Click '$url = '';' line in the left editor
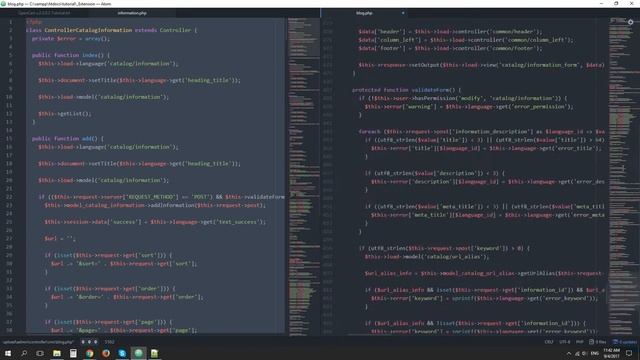Image resolution: width=640 pixels, height=360 pixels. [60, 239]
